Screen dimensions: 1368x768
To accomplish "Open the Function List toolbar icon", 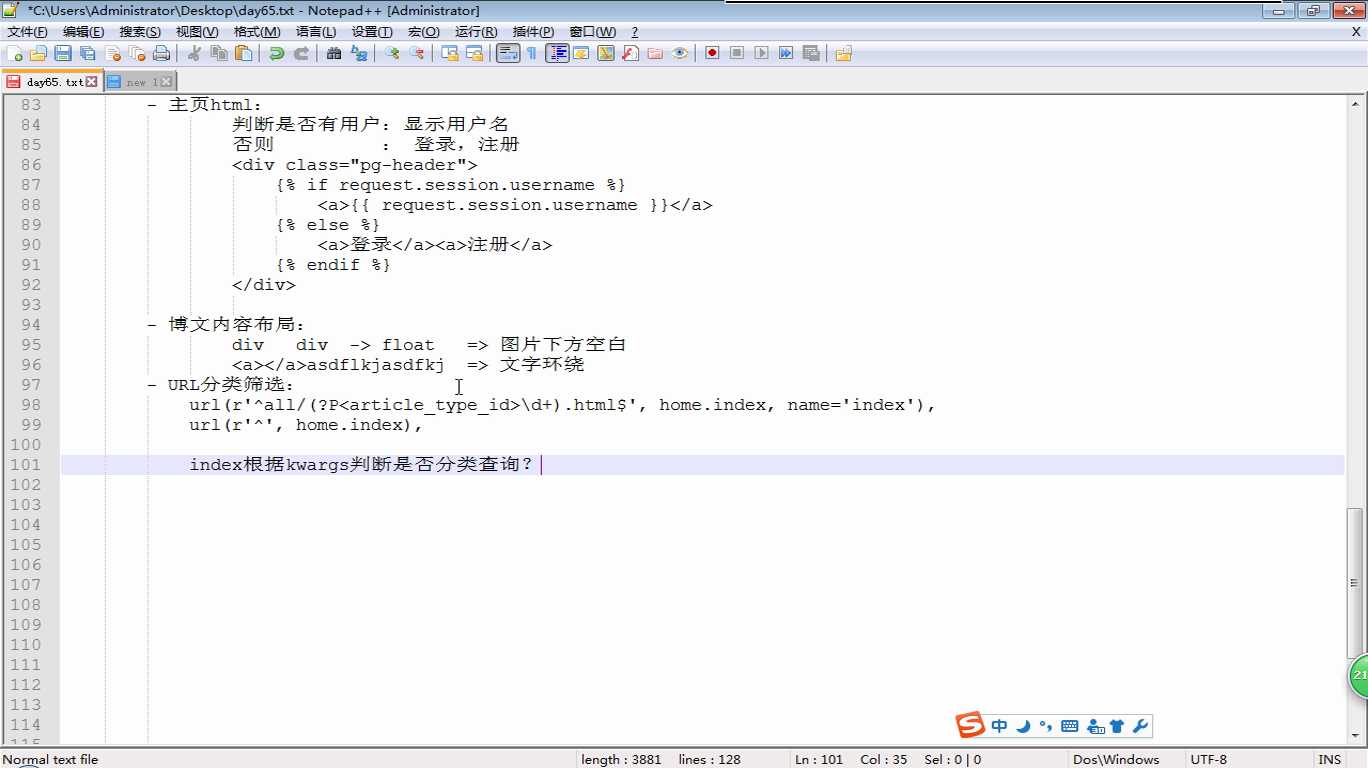I will point(630,53).
